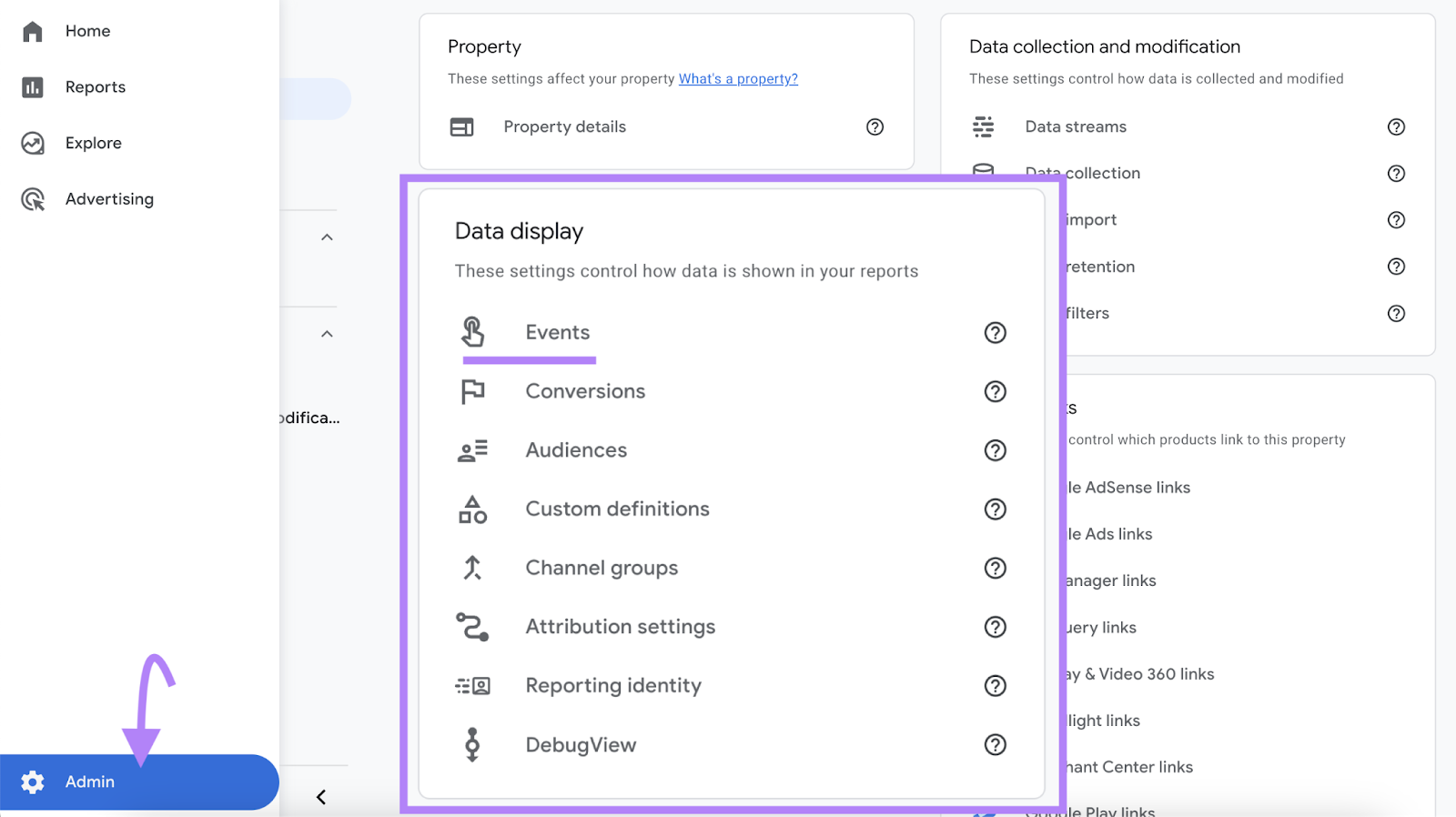Open help for Attribution settings
Viewport: 1456px width, 817px height.
[996, 627]
